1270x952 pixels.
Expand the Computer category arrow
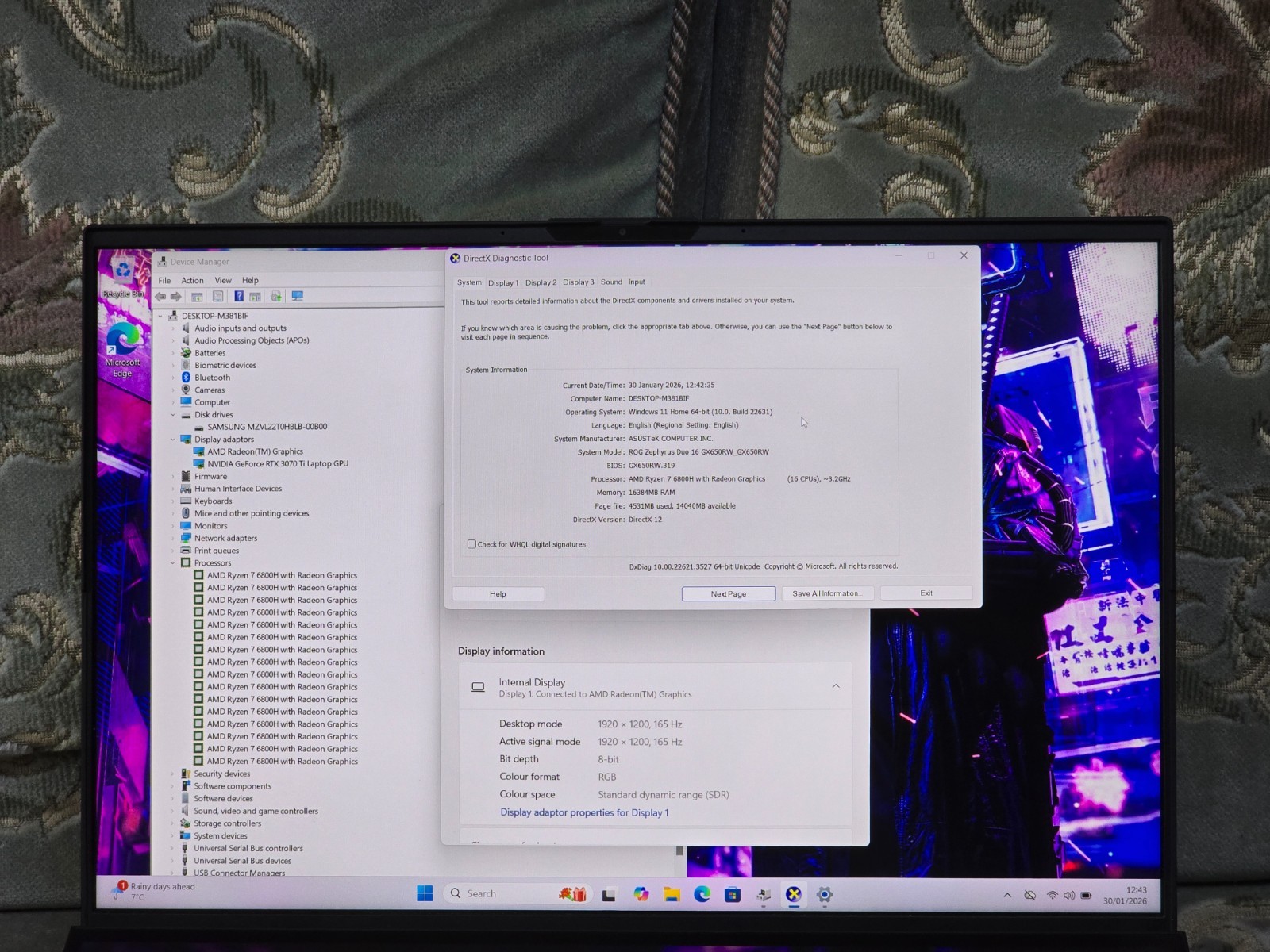click(x=173, y=402)
